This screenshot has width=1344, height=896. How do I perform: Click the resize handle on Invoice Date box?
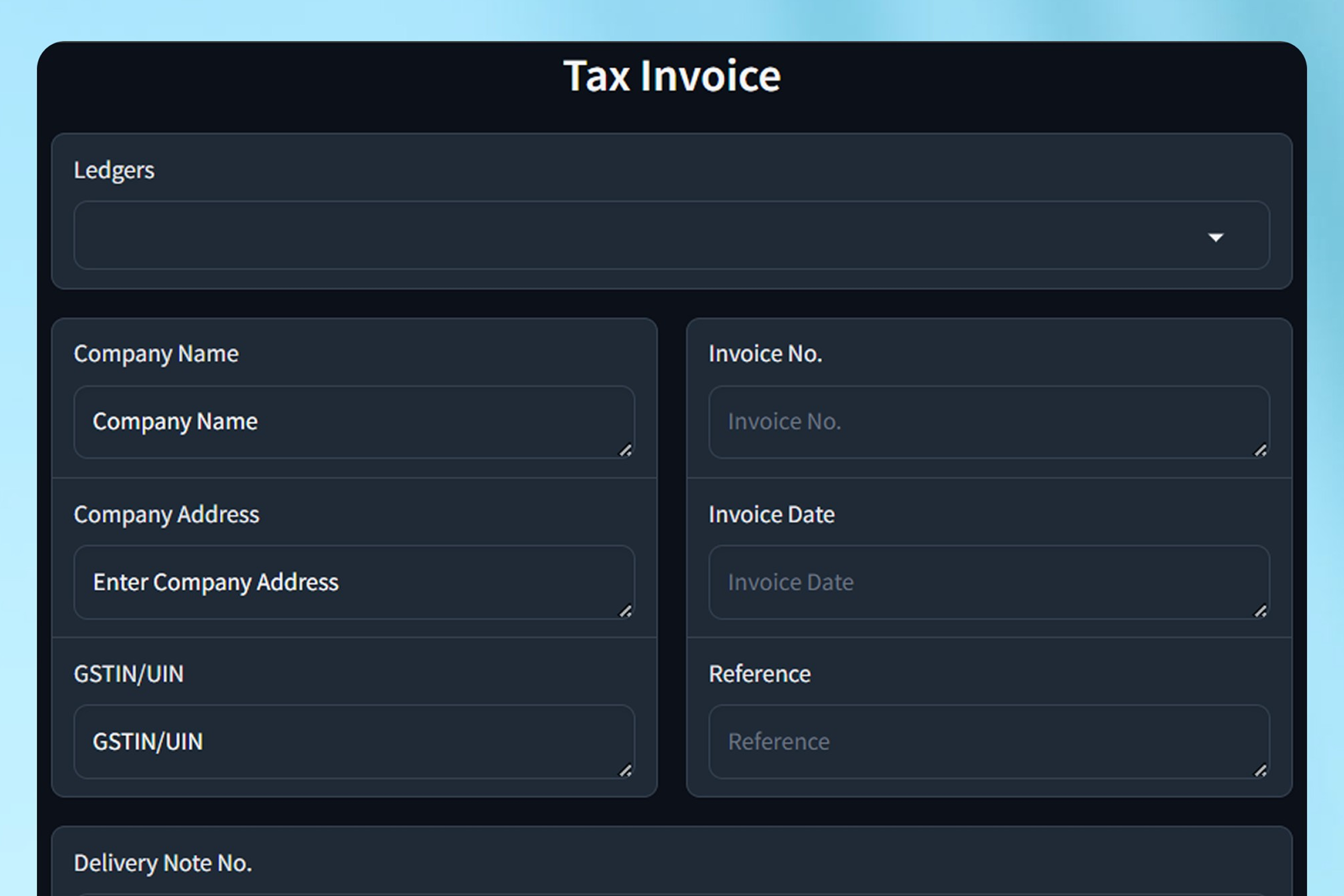click(x=1261, y=612)
